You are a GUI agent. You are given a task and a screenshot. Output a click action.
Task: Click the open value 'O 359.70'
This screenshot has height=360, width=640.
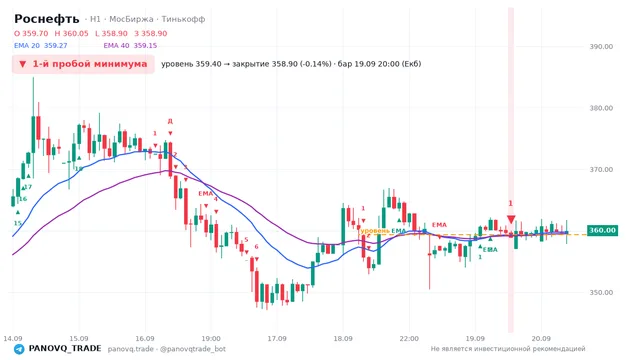coord(31,33)
